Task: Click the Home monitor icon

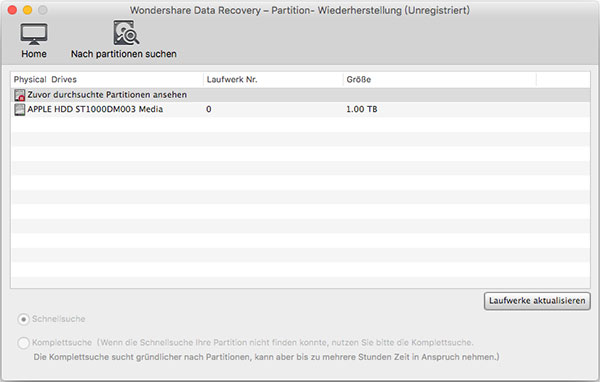Action: [34, 34]
